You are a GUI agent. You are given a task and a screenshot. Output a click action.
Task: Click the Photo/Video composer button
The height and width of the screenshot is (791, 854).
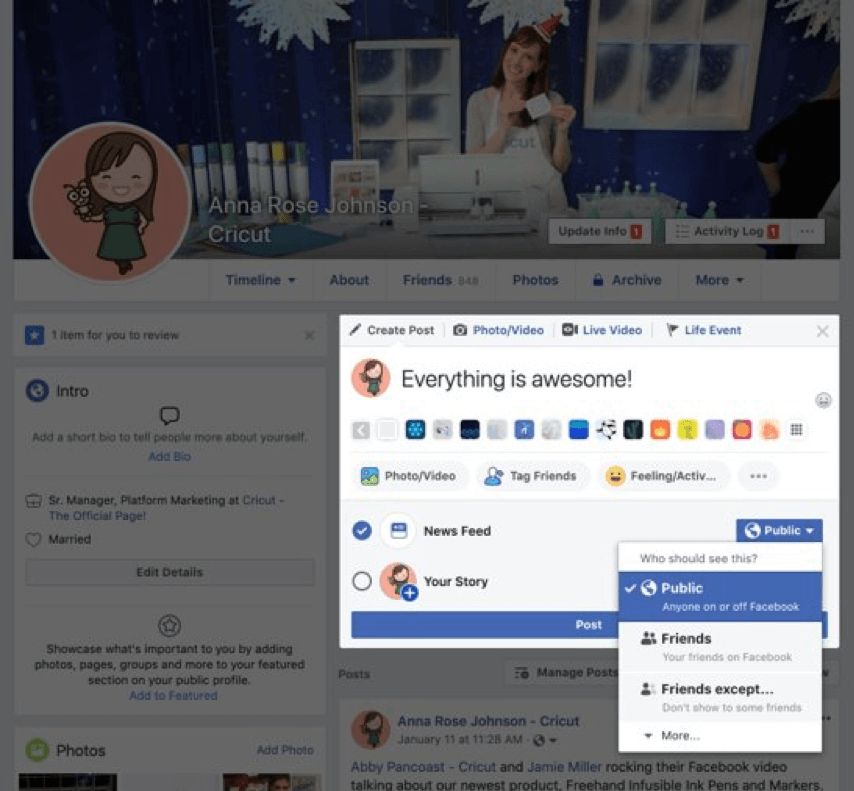click(410, 476)
